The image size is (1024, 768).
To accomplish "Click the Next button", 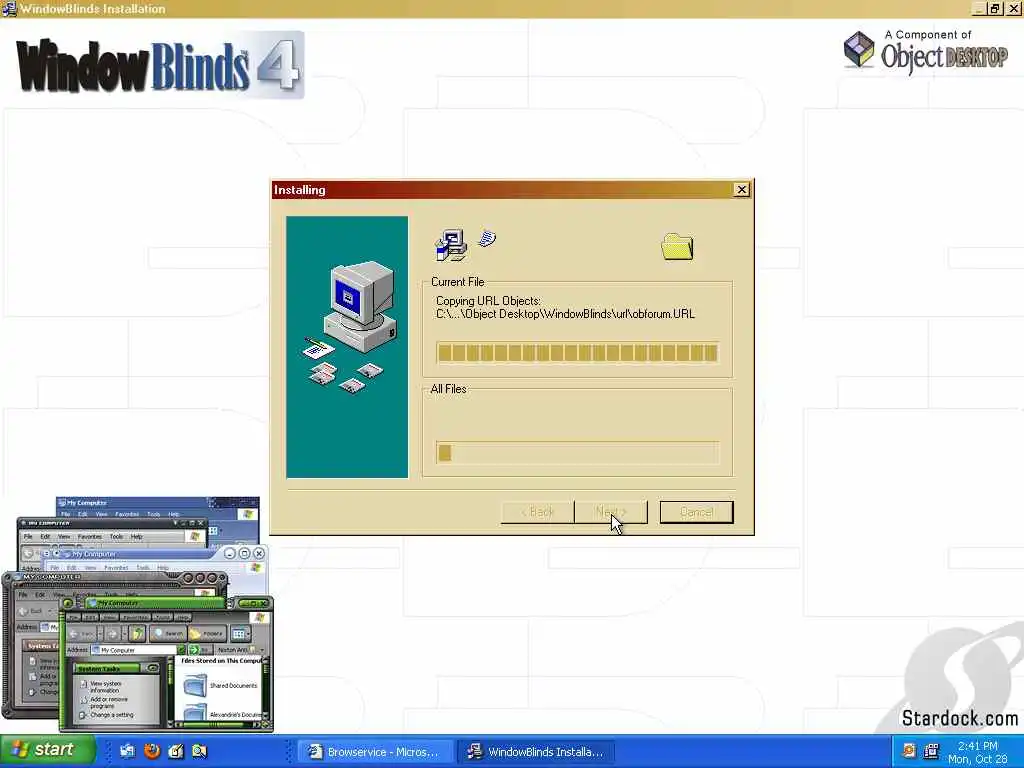I will pyautogui.click(x=611, y=512).
